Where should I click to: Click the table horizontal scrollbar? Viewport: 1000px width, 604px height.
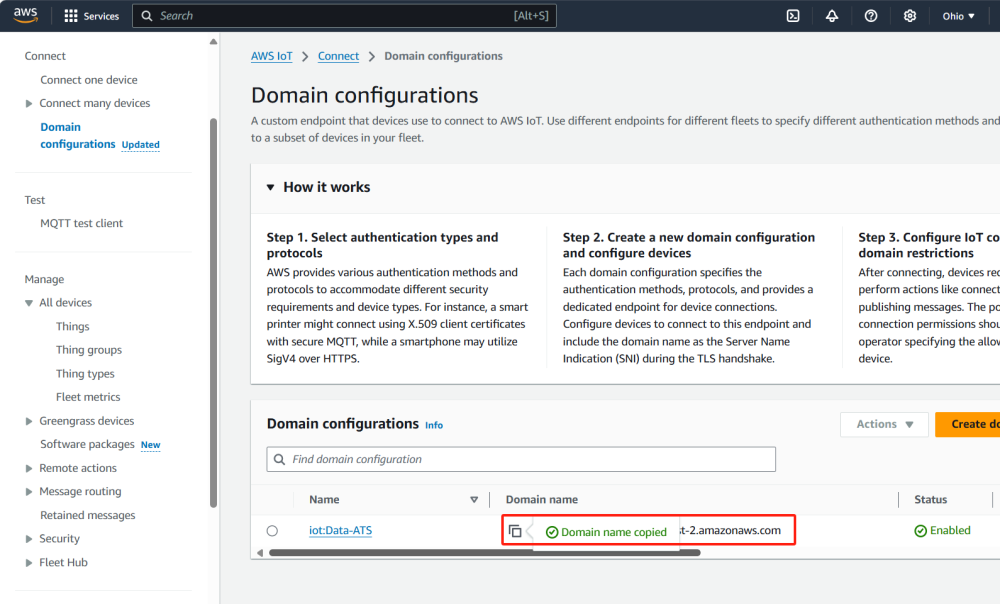point(485,552)
